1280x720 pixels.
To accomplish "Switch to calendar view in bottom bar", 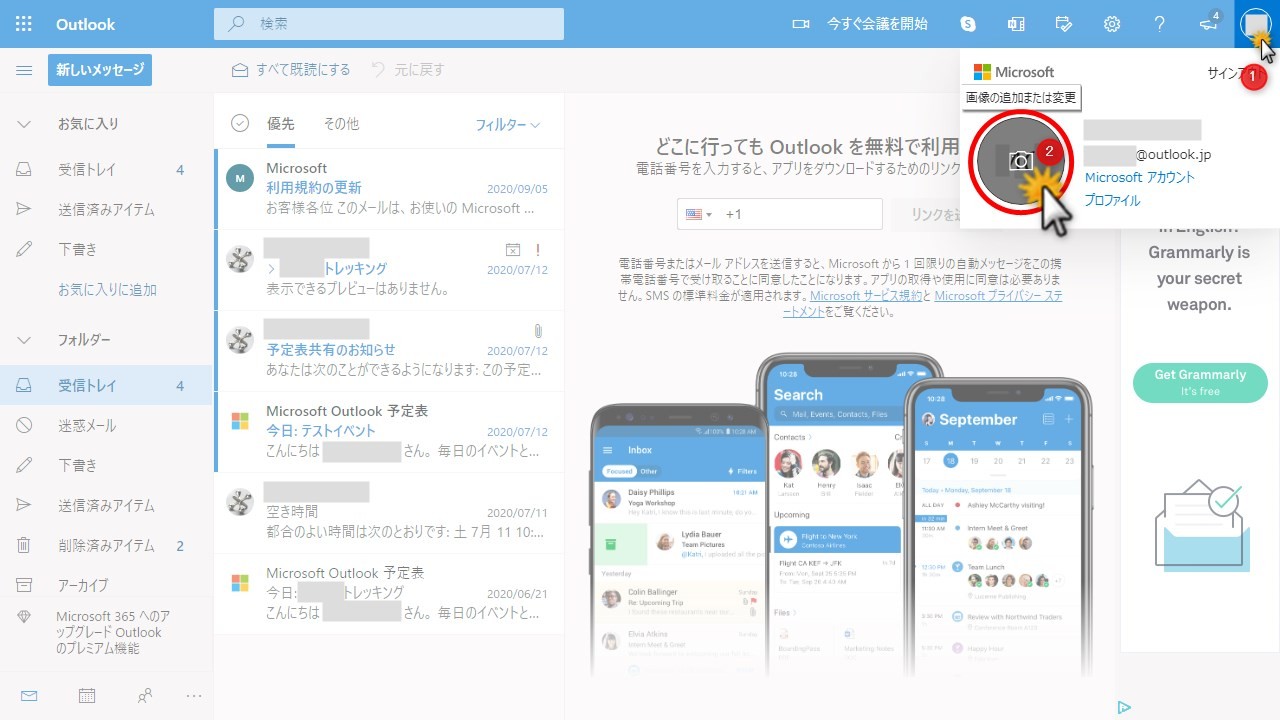I will [87, 696].
